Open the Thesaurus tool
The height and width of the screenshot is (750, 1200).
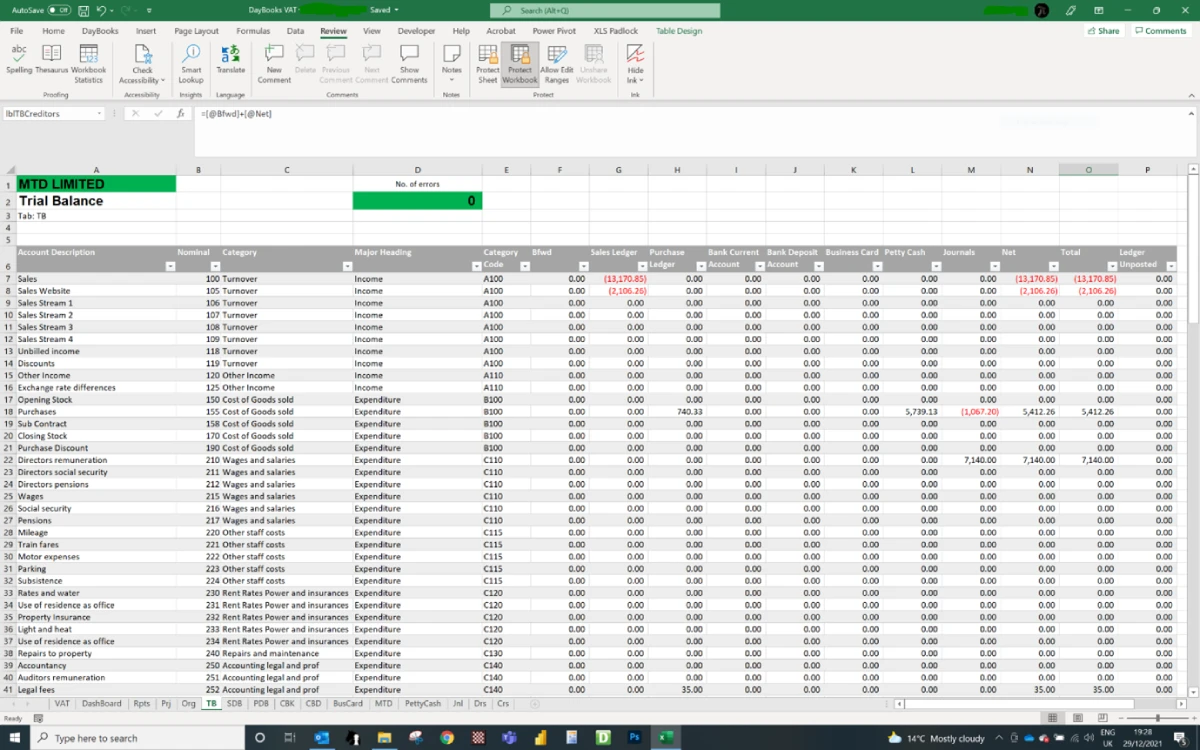pos(51,60)
